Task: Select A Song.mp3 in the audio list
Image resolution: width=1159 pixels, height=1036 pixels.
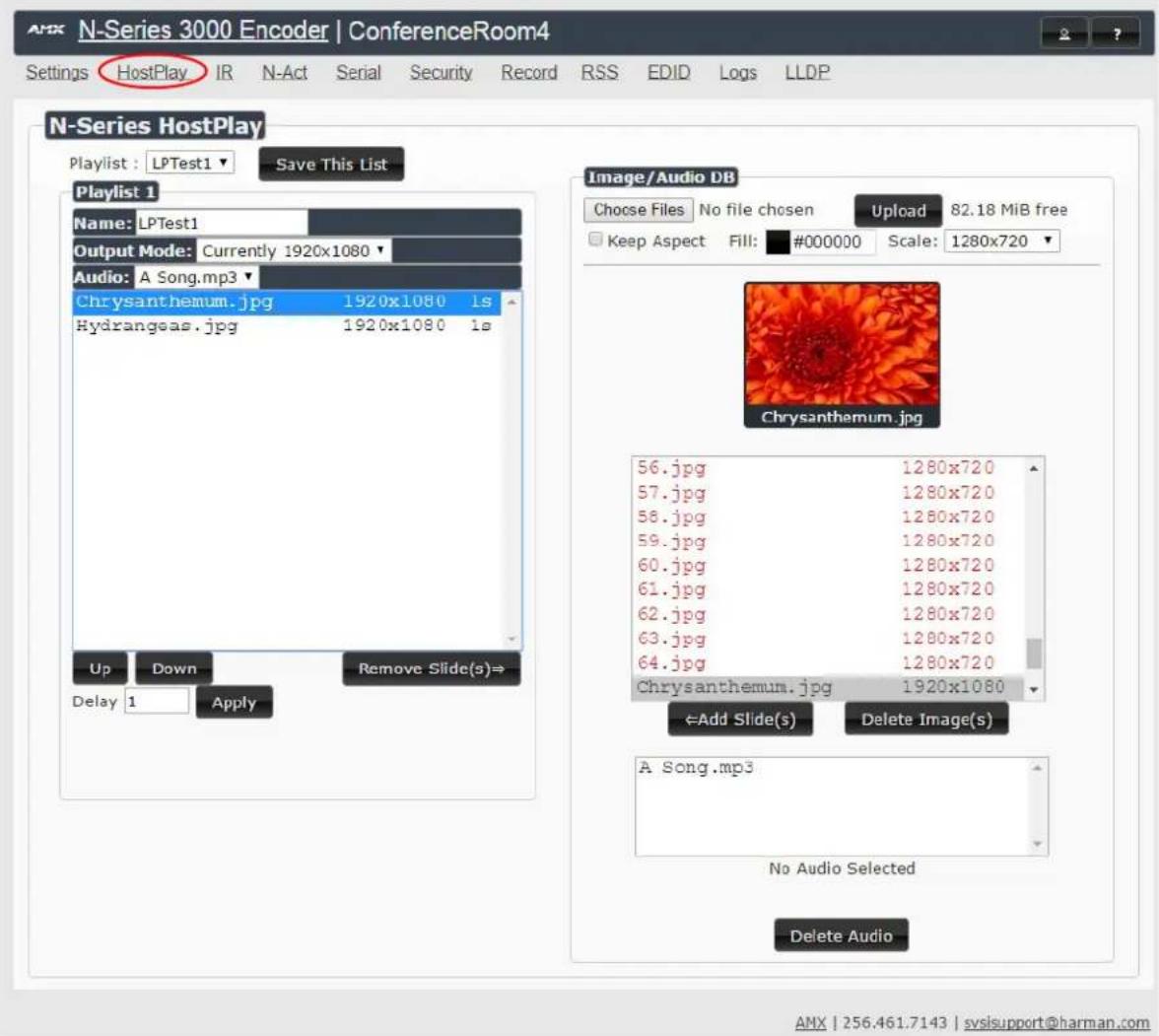Action: pos(832,768)
